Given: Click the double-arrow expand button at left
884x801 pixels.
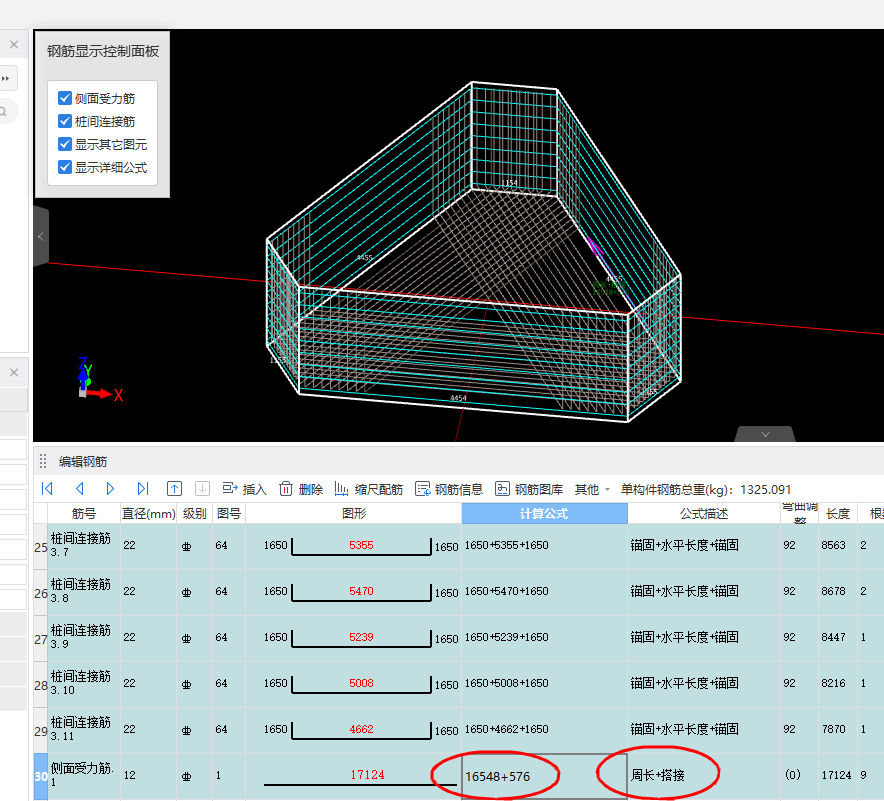Looking at the screenshot, I should [x=6, y=78].
